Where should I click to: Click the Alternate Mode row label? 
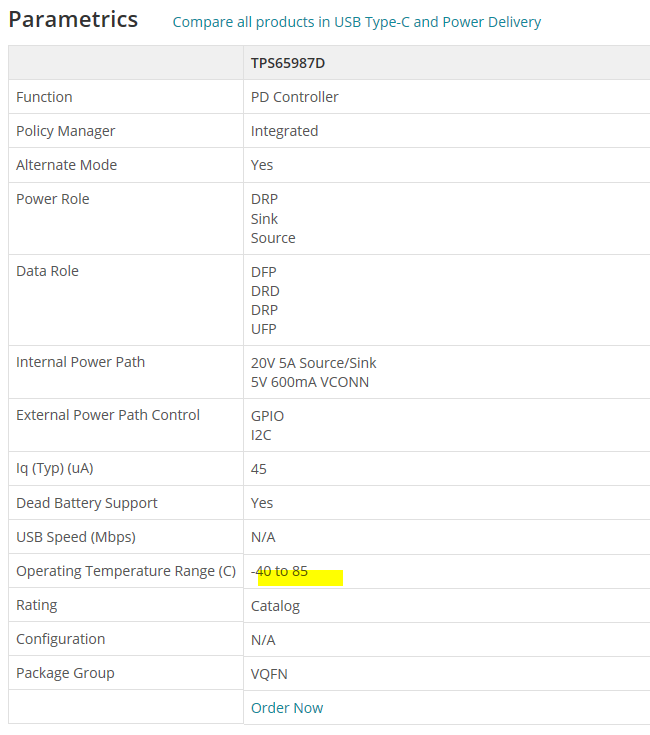[x=66, y=165]
